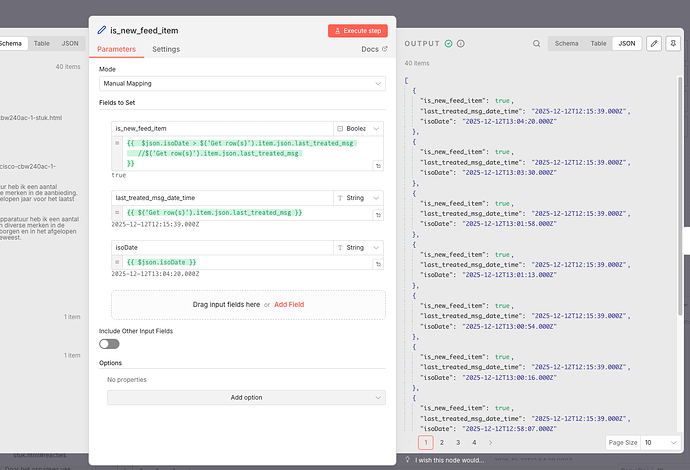The width and height of the screenshot is (690, 470).
Task: Switch to the Settings tab
Action: [x=166, y=49]
